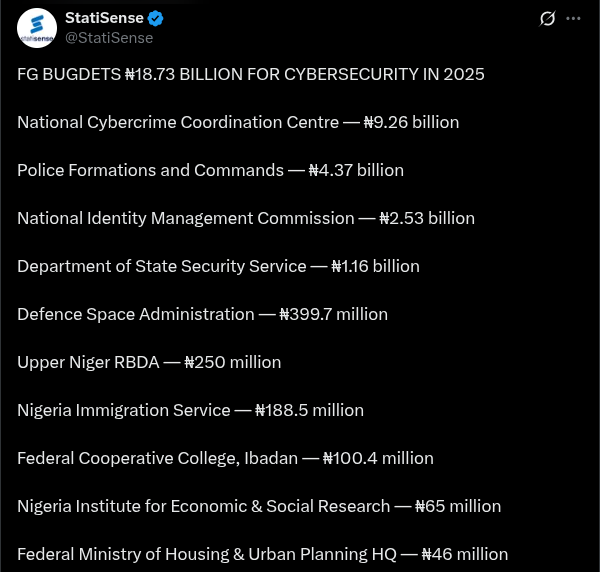
Task: Click the Grok explain icon
Action: [x=547, y=18]
